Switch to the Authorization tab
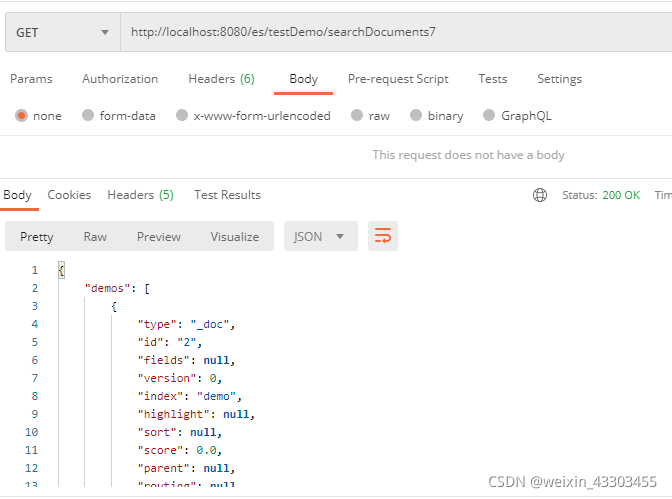 click(x=120, y=79)
